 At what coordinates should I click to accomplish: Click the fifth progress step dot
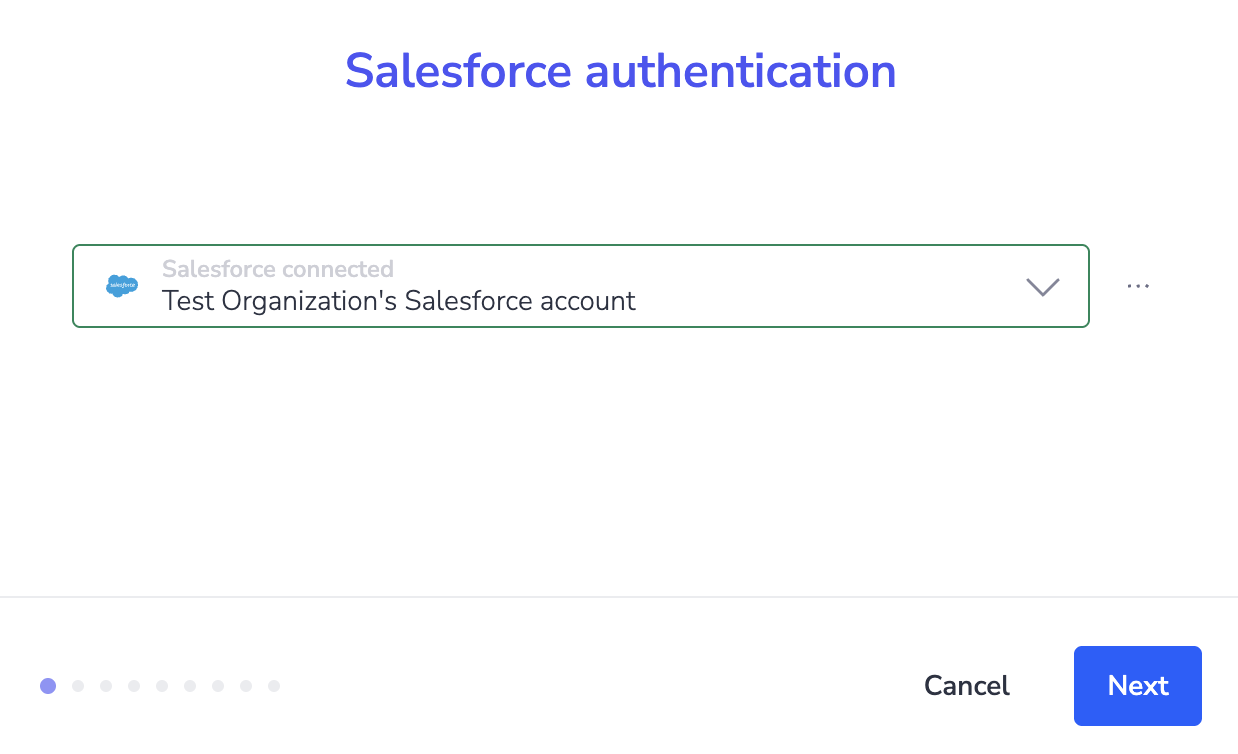pos(162,686)
